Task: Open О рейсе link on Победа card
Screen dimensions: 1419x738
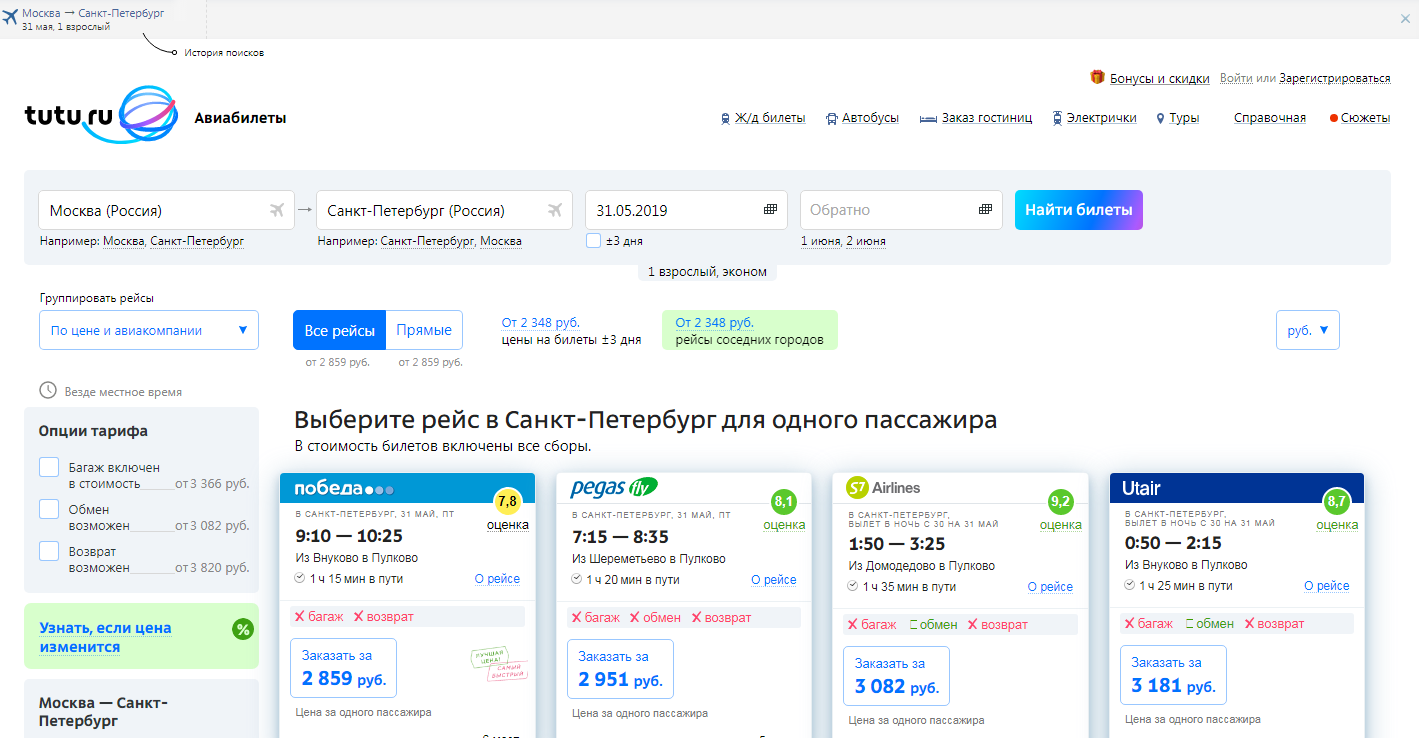Action: click(x=497, y=579)
